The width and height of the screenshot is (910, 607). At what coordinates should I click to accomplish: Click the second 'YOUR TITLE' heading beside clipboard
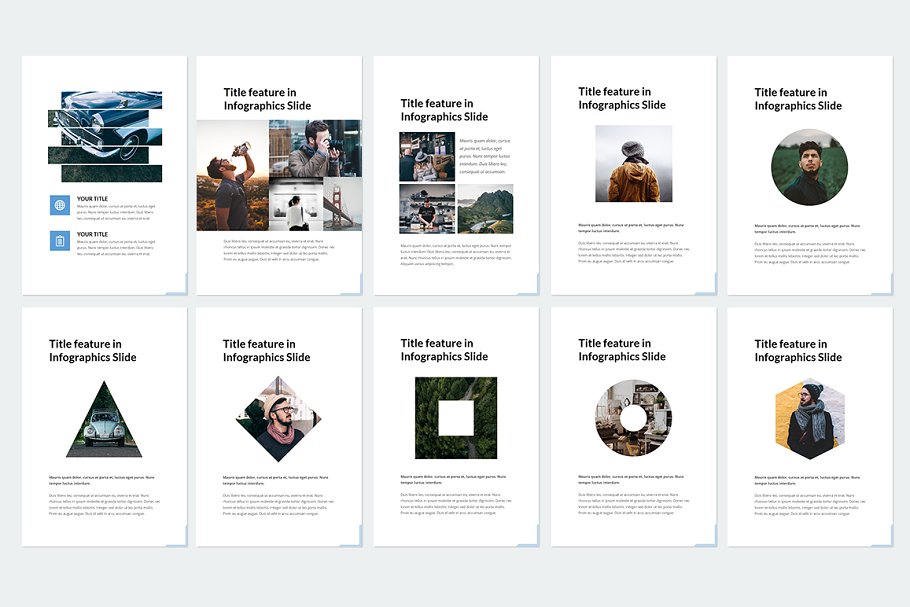point(92,234)
